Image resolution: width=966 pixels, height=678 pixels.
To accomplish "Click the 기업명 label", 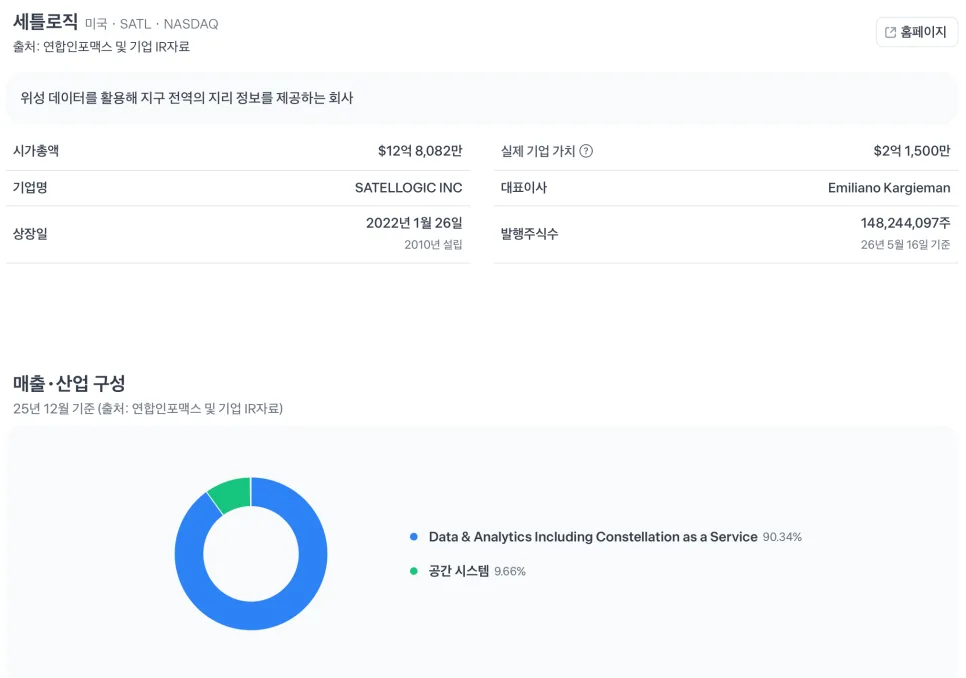I will (x=30, y=188).
